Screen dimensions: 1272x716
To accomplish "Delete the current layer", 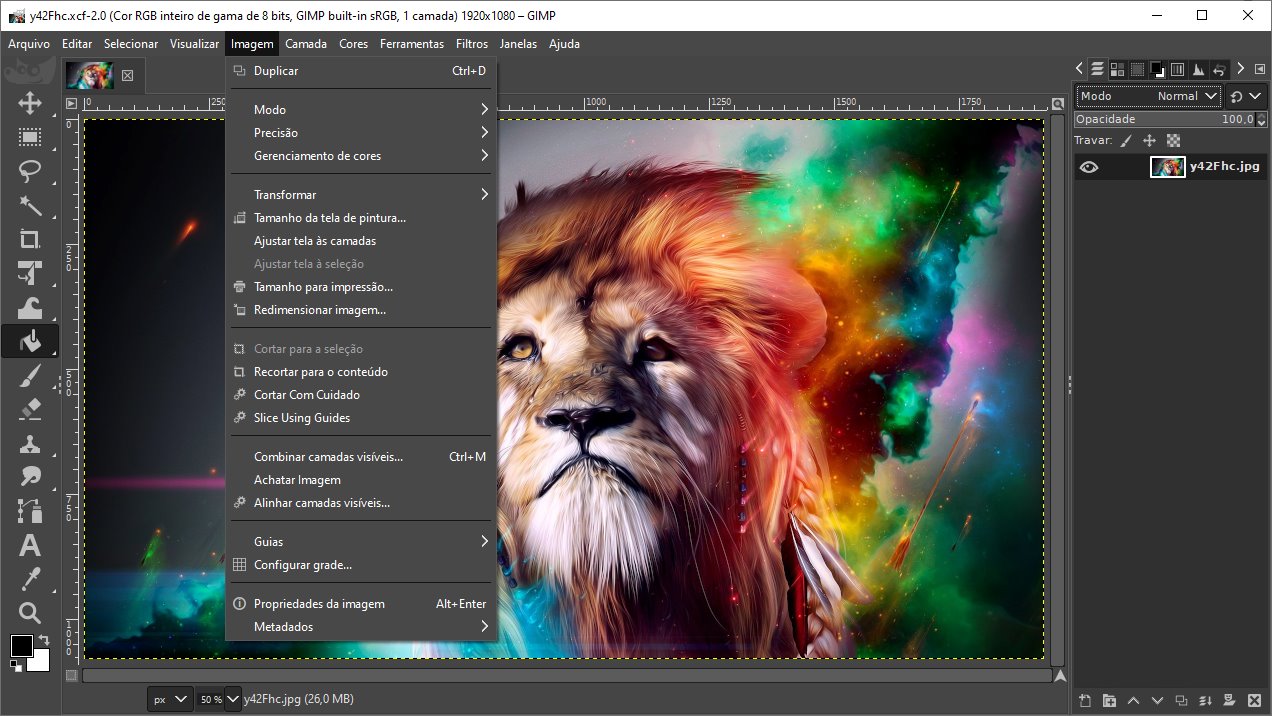I will pyautogui.click(x=1254, y=700).
